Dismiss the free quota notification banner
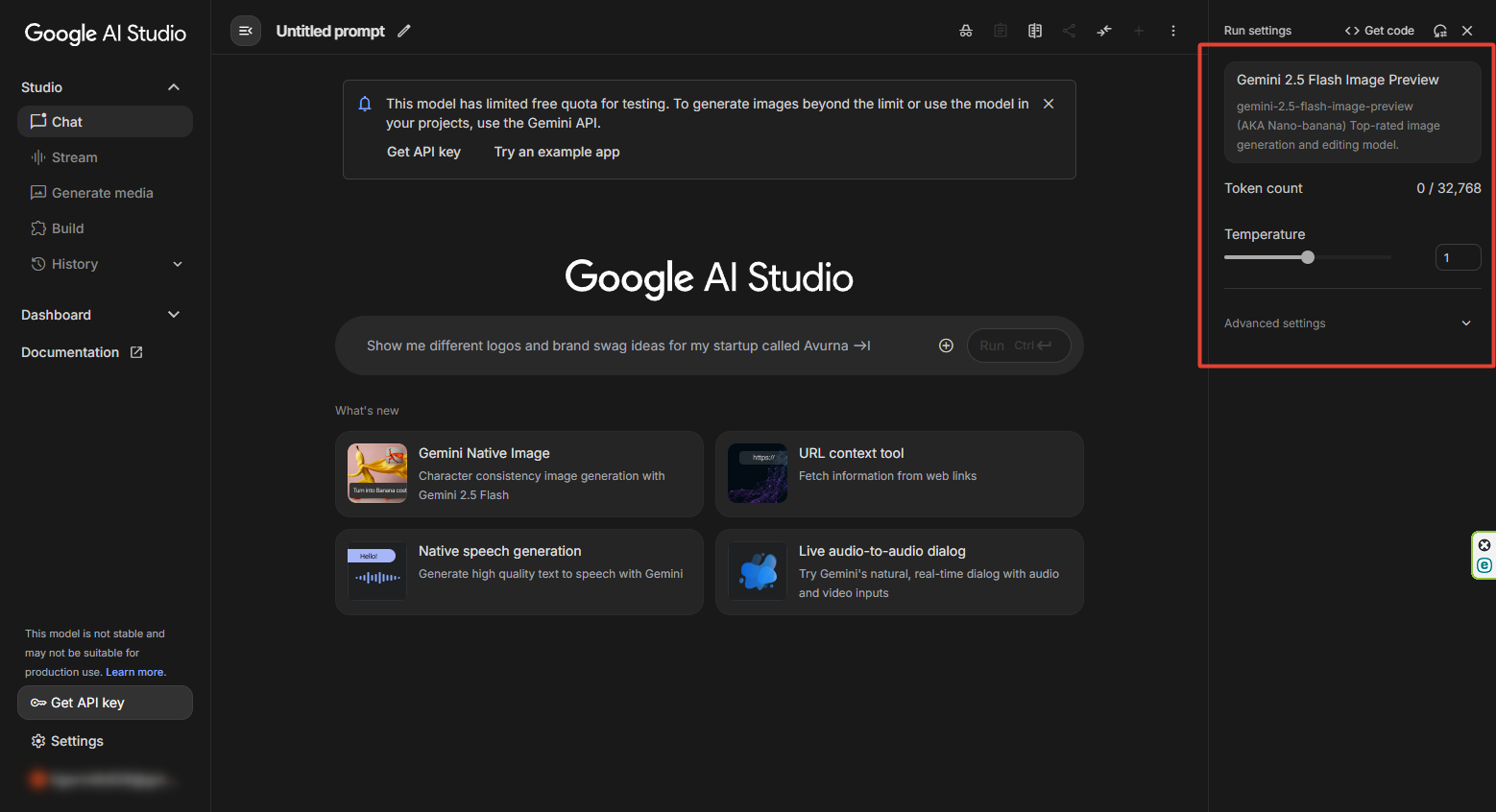 [x=1049, y=104]
